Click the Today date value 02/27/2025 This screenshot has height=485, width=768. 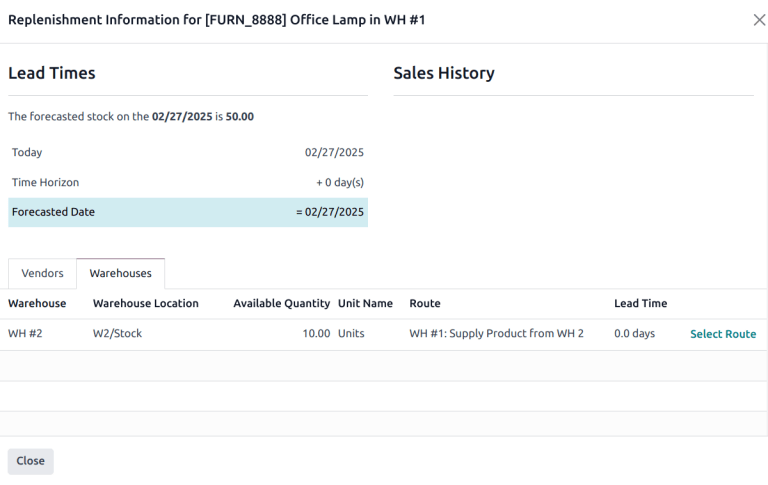334,152
